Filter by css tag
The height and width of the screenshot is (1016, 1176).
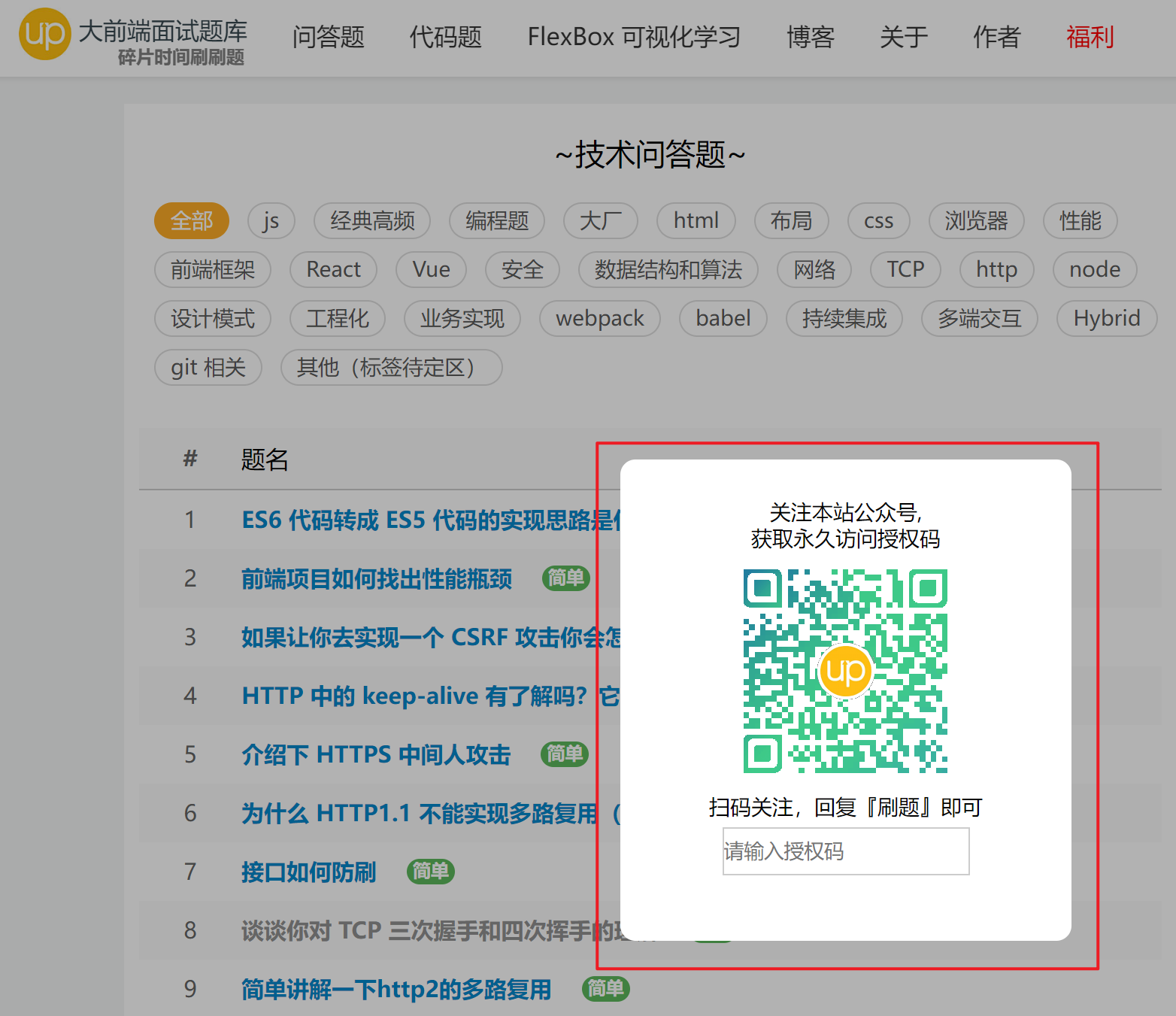point(879,220)
